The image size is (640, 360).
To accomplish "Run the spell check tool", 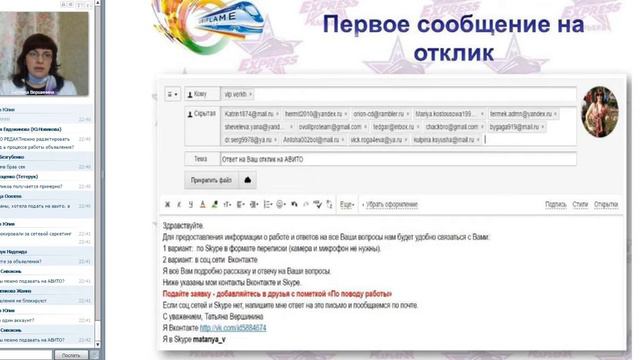I will click(318, 204).
